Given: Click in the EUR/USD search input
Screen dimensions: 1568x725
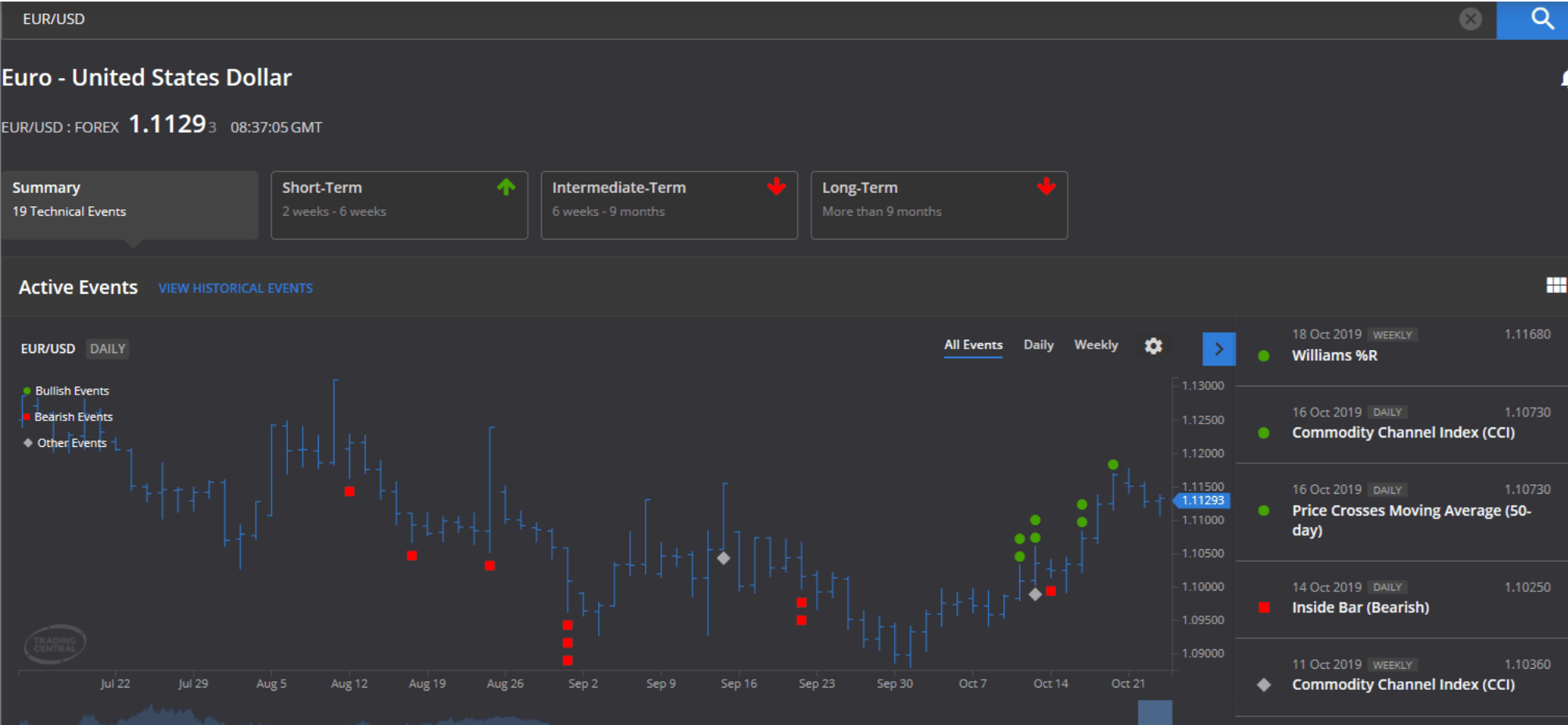Looking at the screenshot, I should coord(727,20).
